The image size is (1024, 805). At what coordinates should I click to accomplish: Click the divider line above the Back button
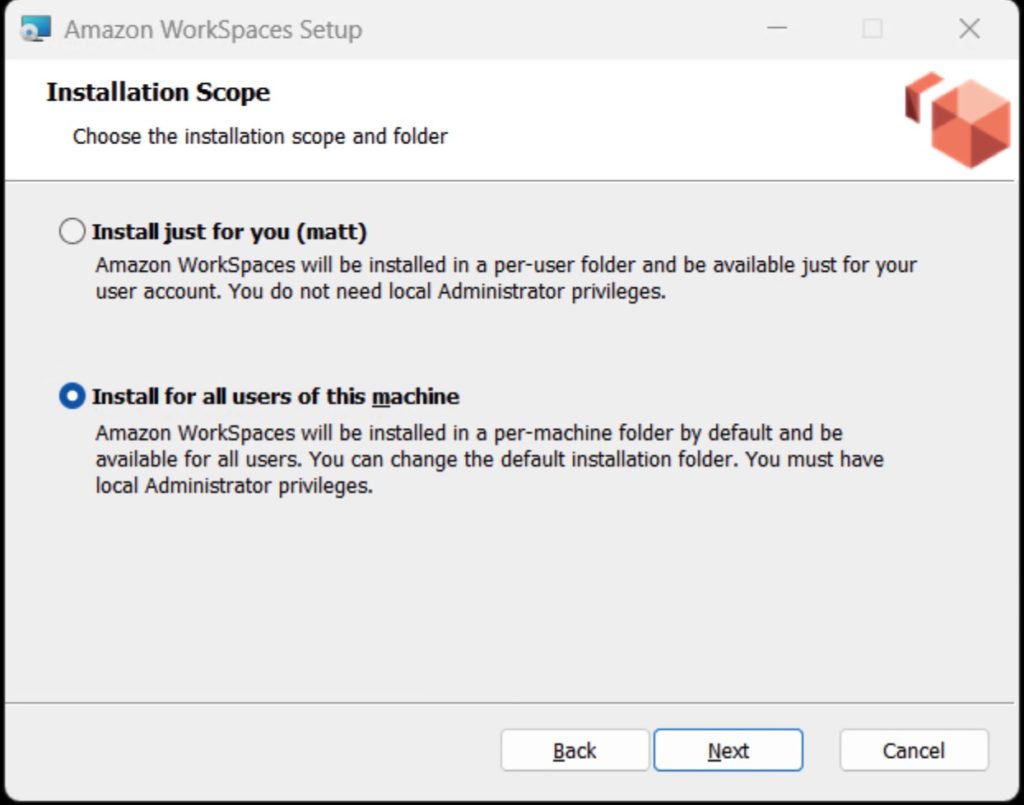510,702
